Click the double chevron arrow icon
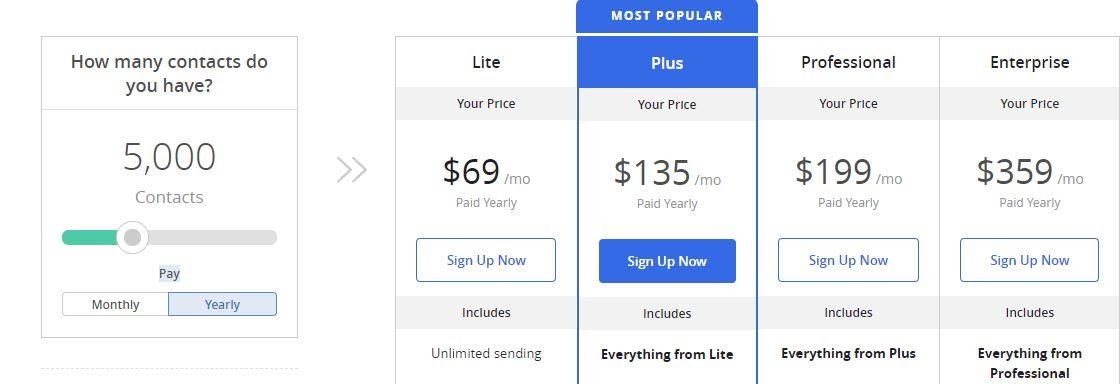Image resolution: width=1120 pixels, height=384 pixels. (351, 170)
